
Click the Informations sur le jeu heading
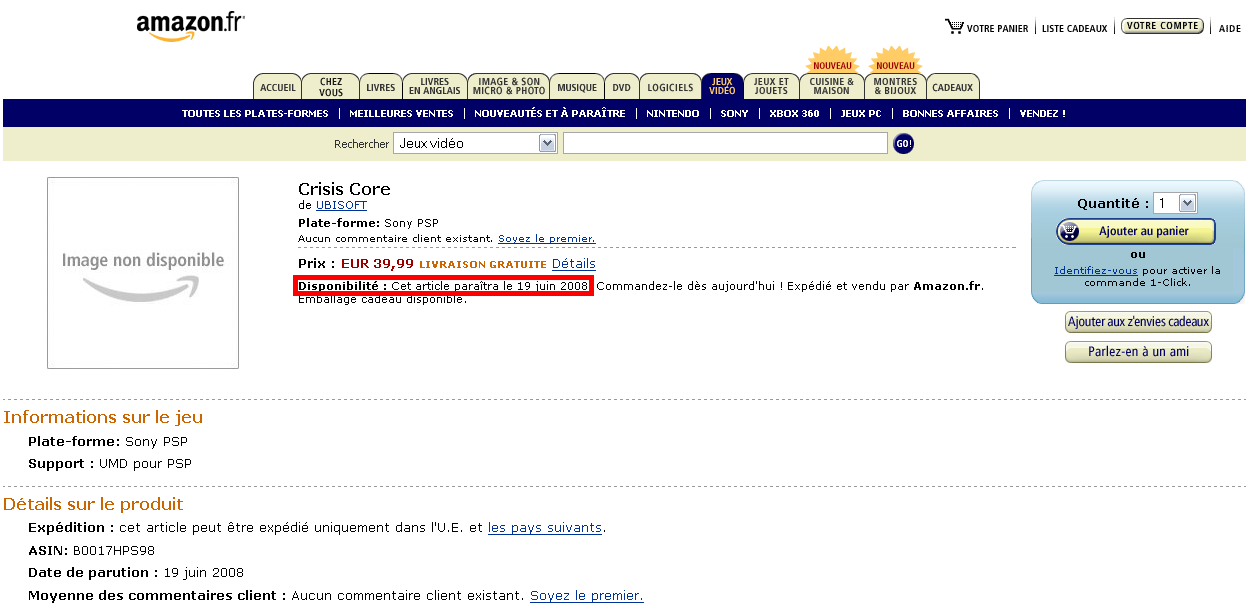coord(103,417)
